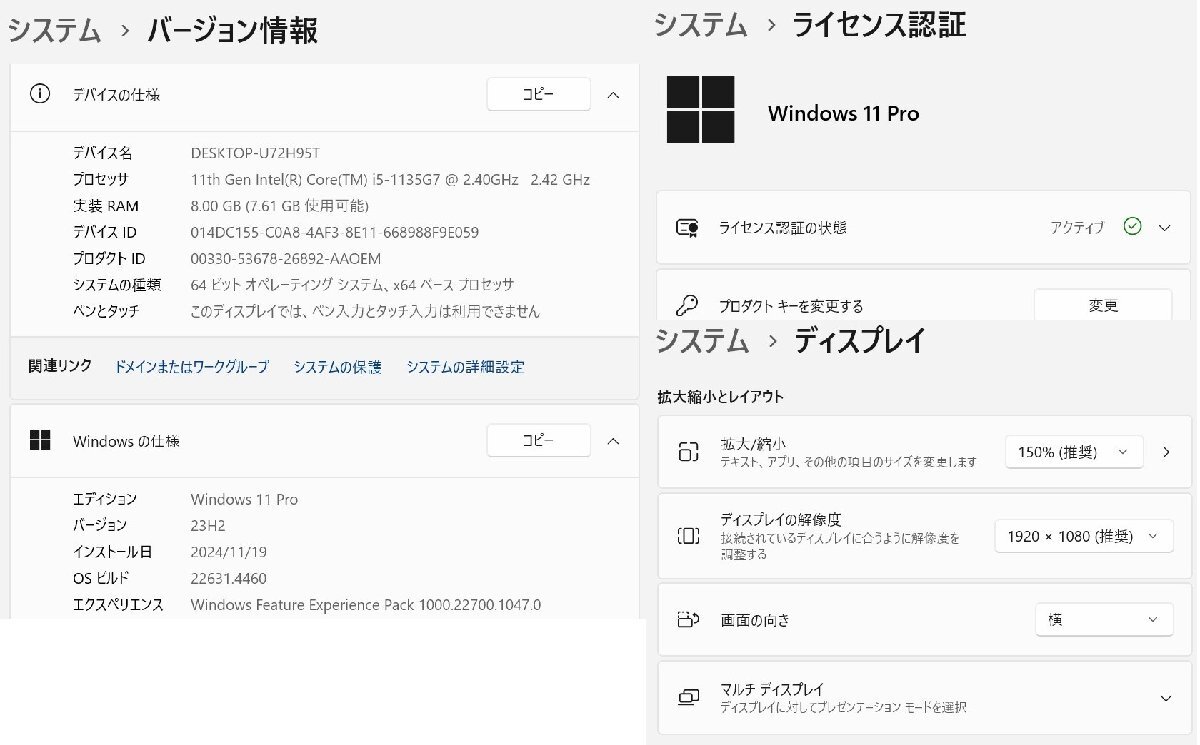
Task: Click the large Windows 11 Pro logo
Action: [x=701, y=110]
